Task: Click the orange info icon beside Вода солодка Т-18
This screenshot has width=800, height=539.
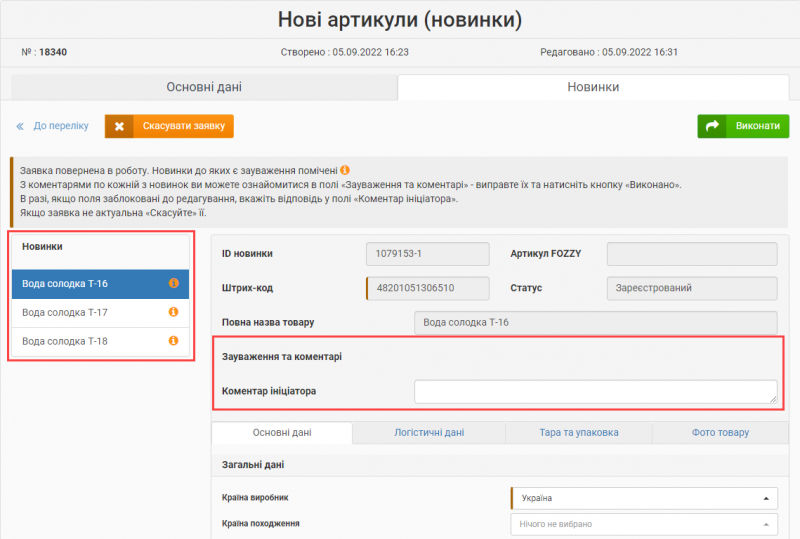Action: (173, 340)
